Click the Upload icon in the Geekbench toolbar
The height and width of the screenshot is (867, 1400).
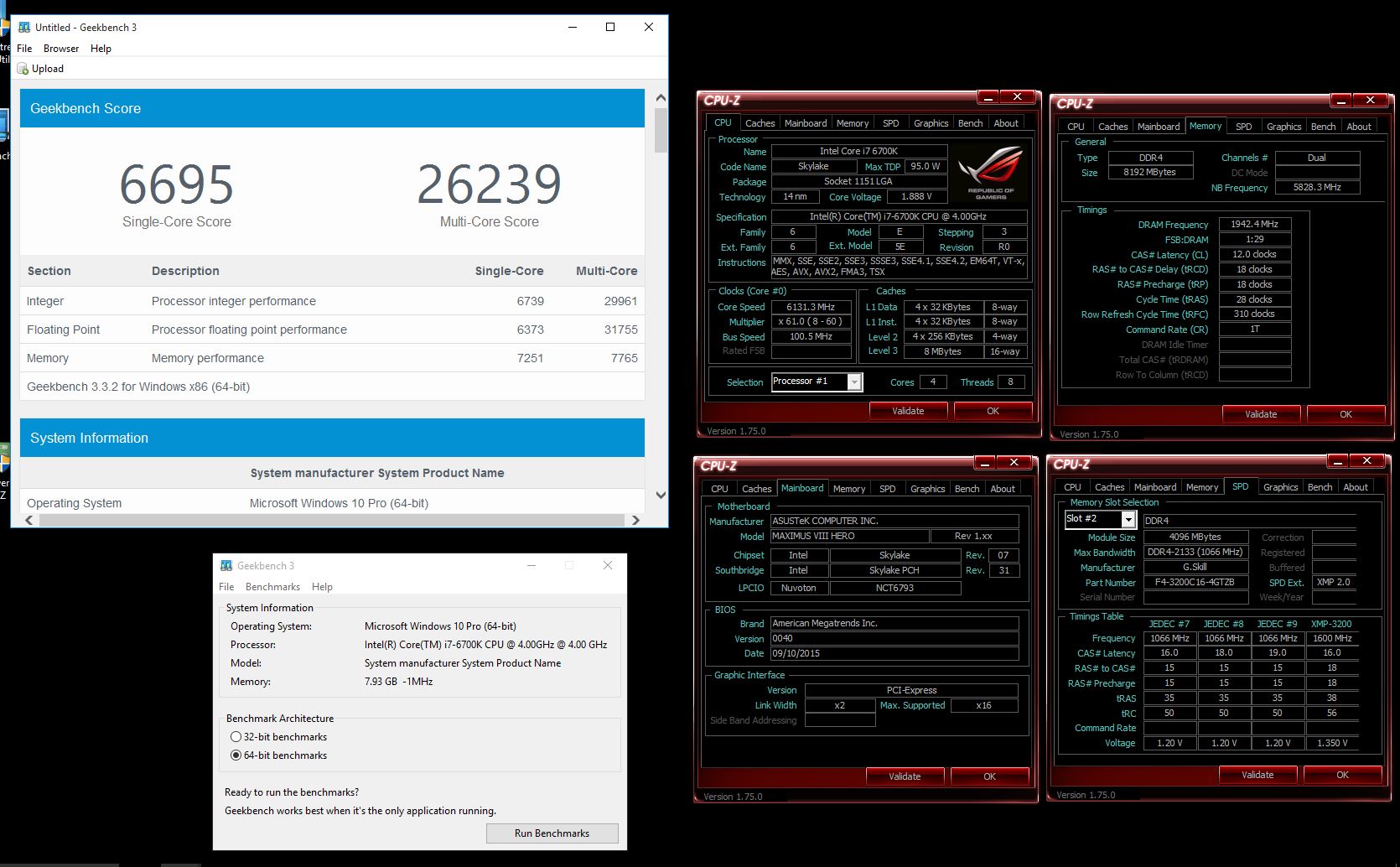[x=23, y=69]
